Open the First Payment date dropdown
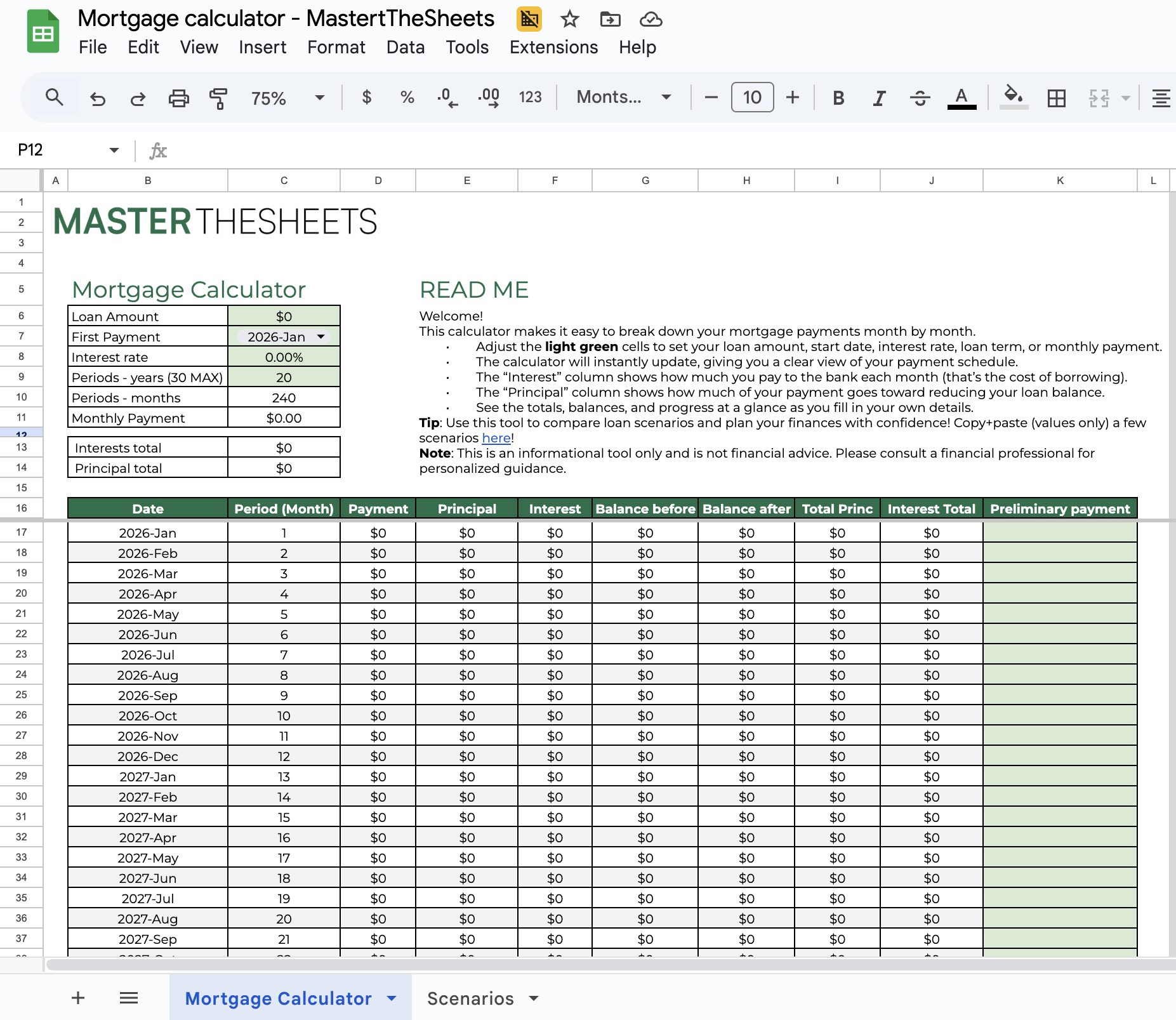The image size is (1176, 1020). [321, 336]
